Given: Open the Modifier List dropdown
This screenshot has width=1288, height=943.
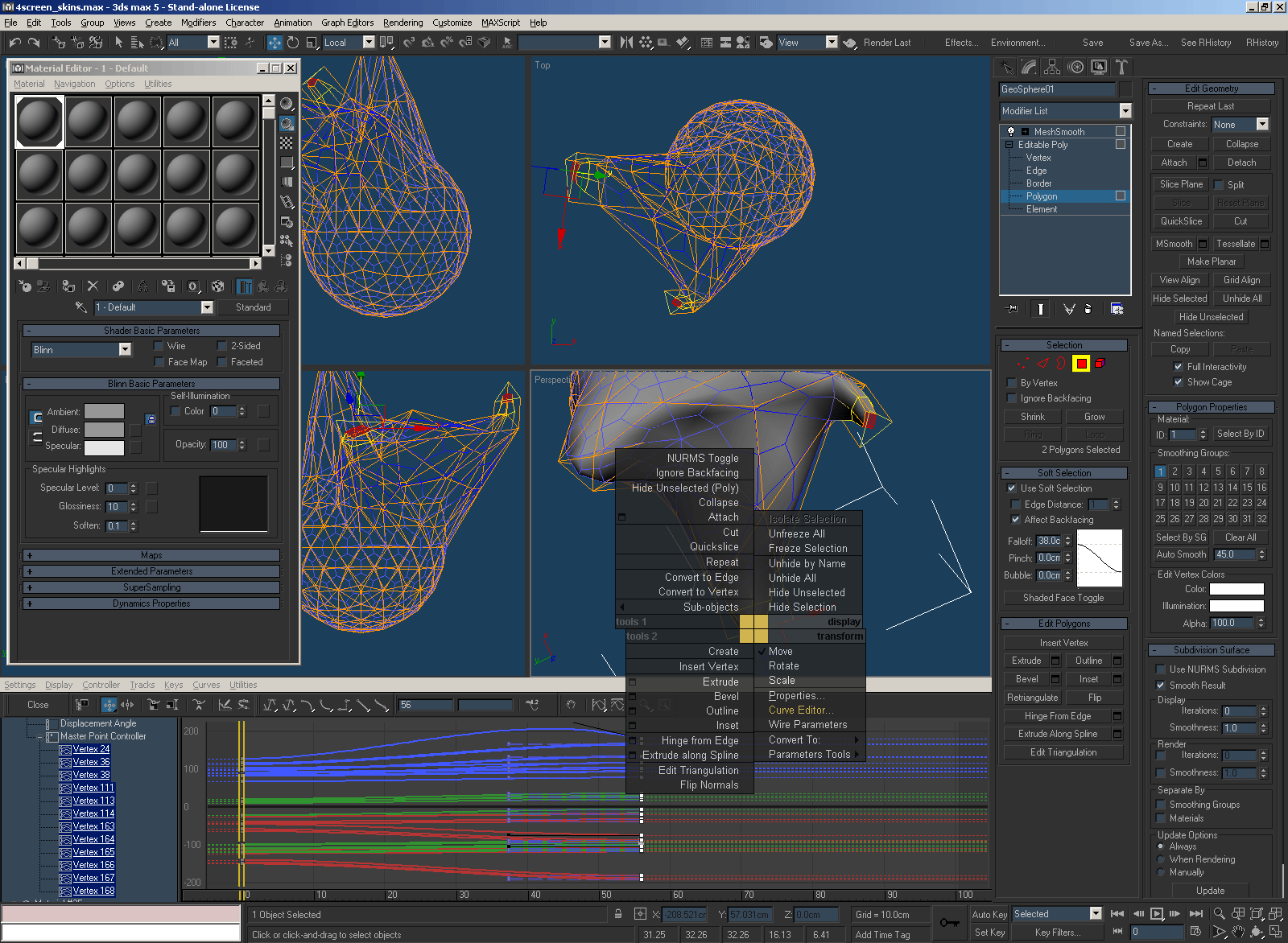Looking at the screenshot, I should 1065,111.
